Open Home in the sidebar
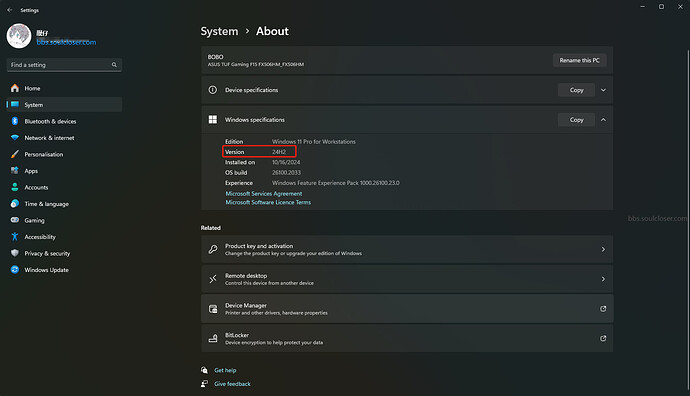 pos(64,88)
